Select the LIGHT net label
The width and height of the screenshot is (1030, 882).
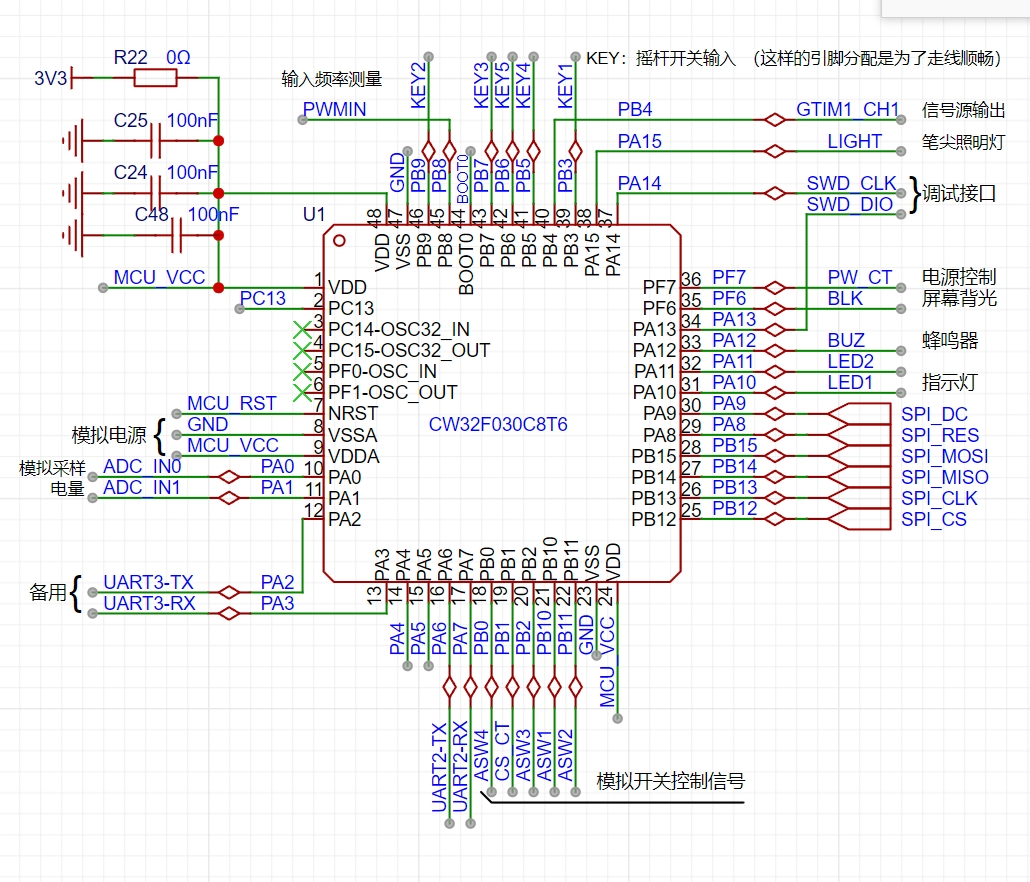[x=855, y=141]
